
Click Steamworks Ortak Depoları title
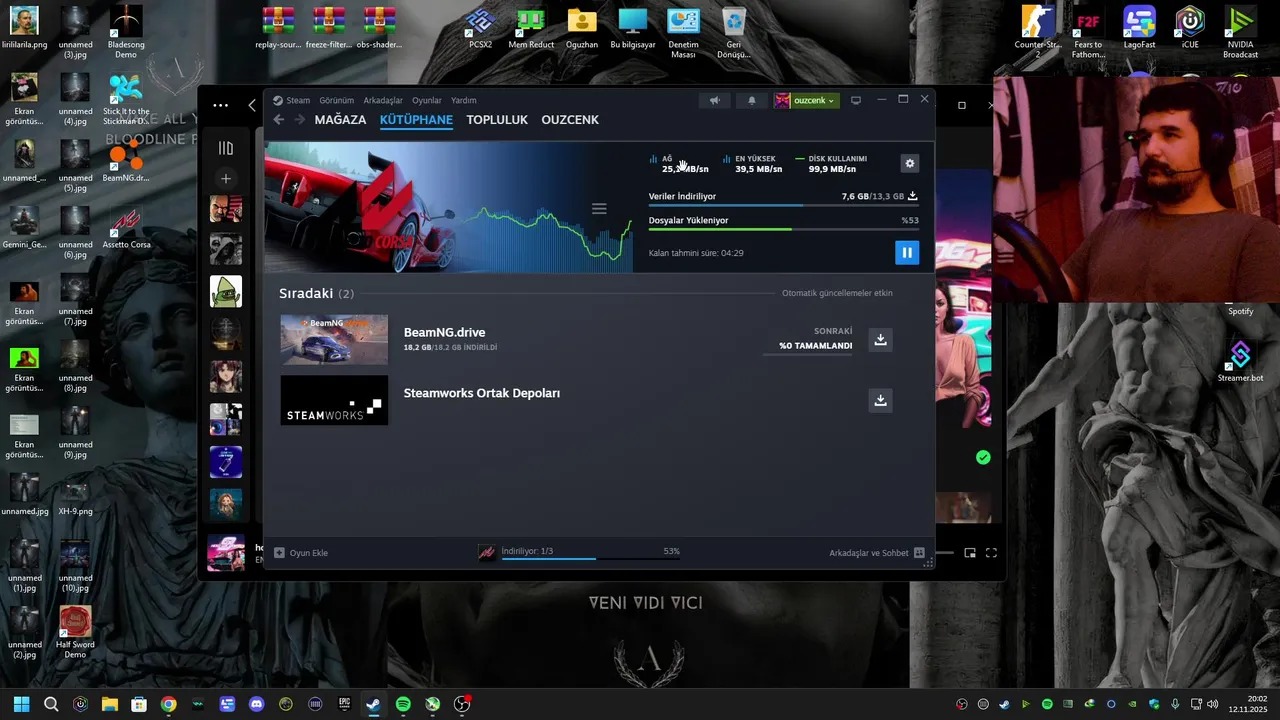coord(482,393)
